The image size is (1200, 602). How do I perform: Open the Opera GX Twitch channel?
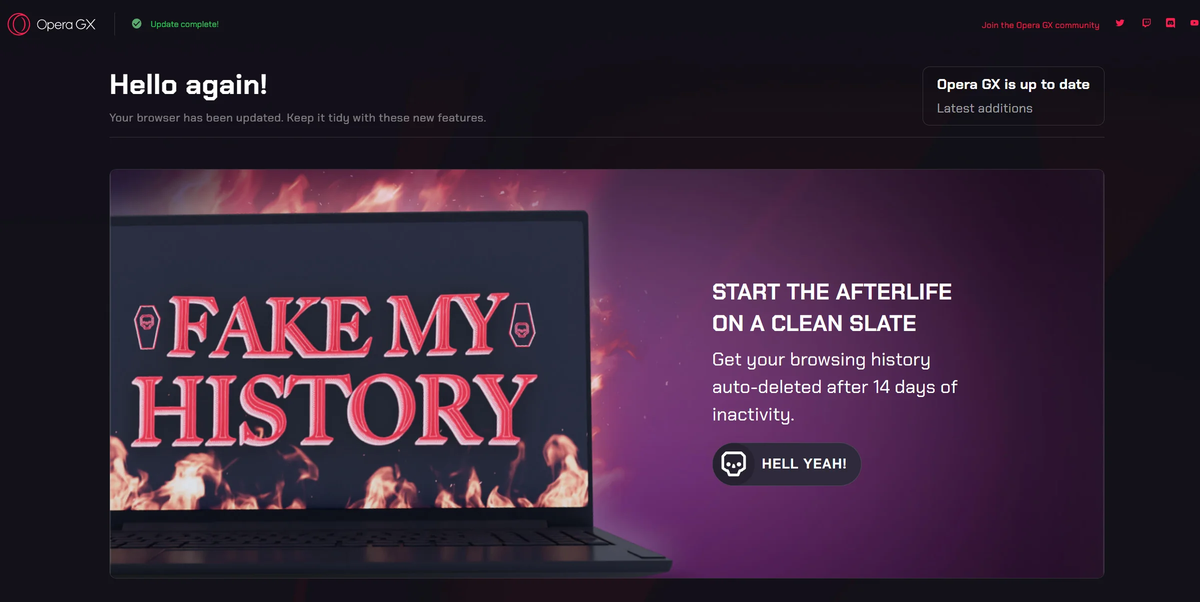click(x=1146, y=24)
